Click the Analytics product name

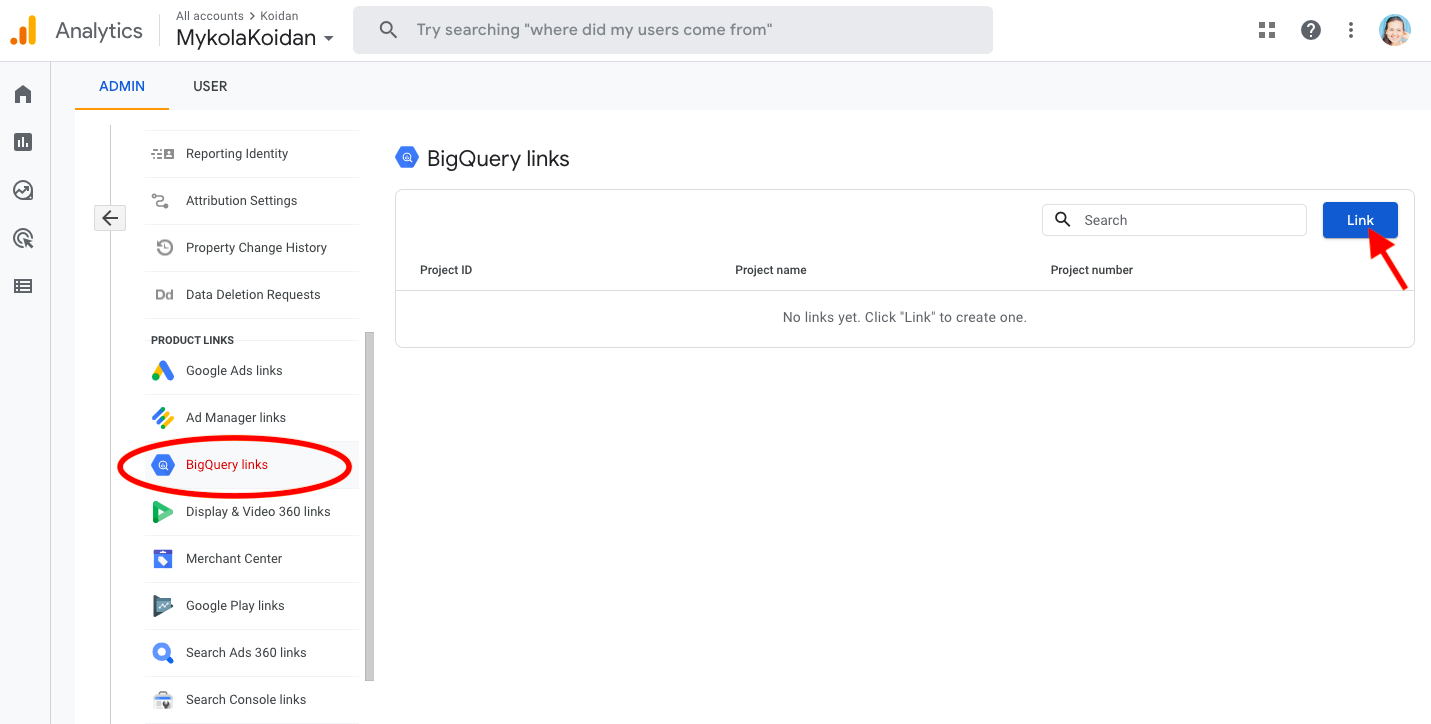pos(99,30)
